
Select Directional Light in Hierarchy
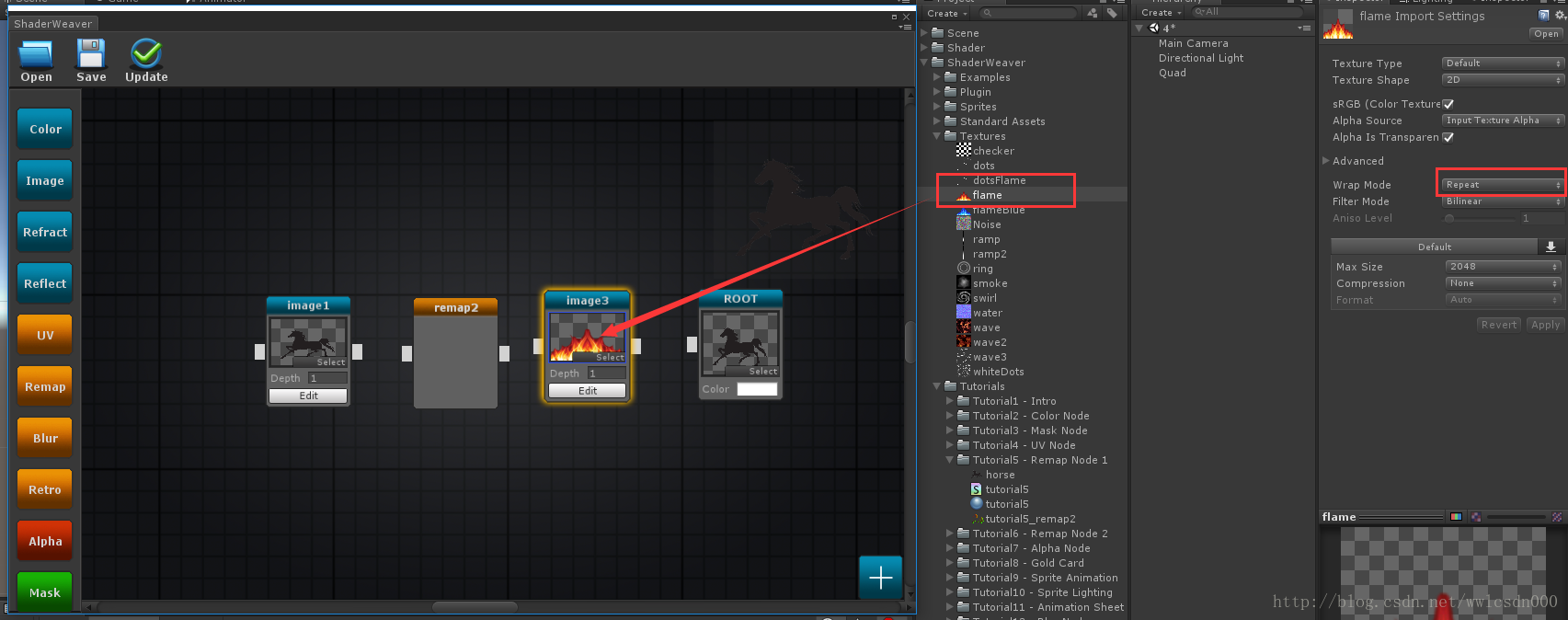(x=1200, y=58)
